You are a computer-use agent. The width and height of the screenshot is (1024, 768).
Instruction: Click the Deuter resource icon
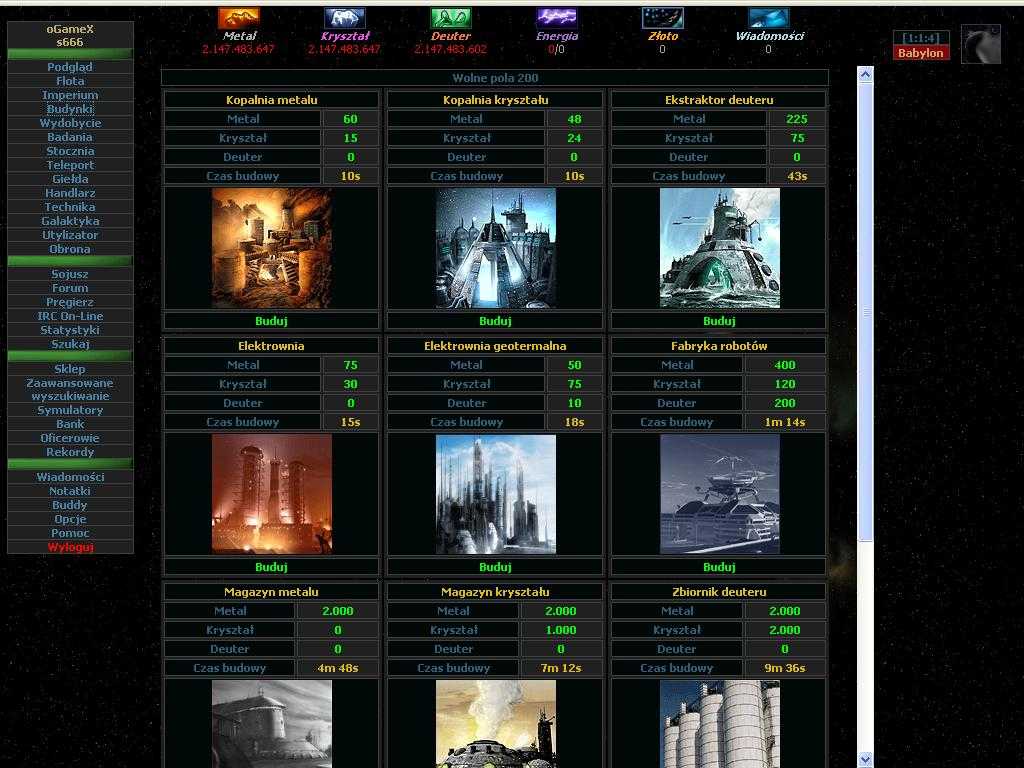450,18
